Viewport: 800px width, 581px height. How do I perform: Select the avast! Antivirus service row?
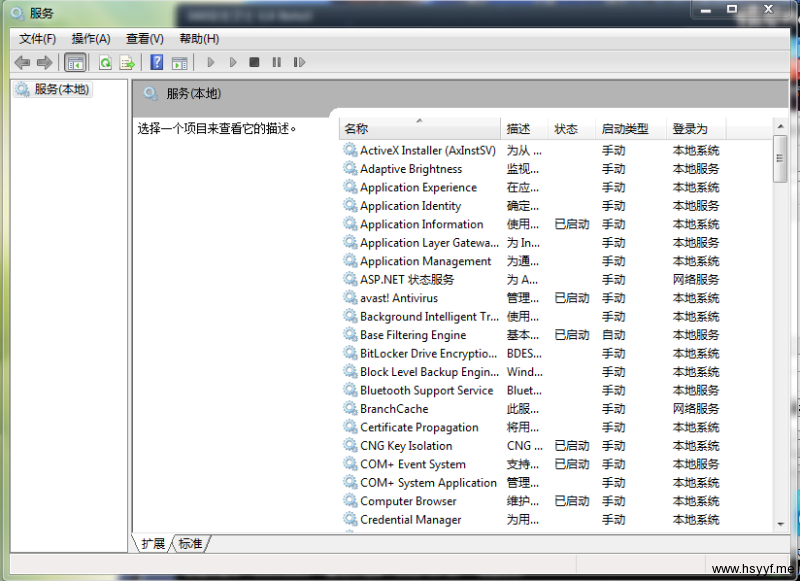(399, 298)
